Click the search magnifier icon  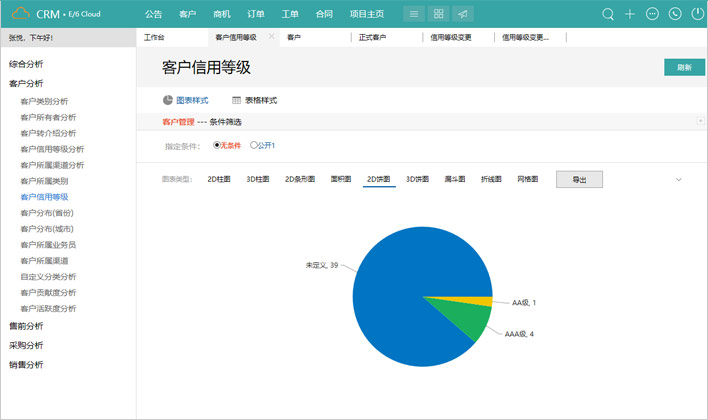[608, 14]
